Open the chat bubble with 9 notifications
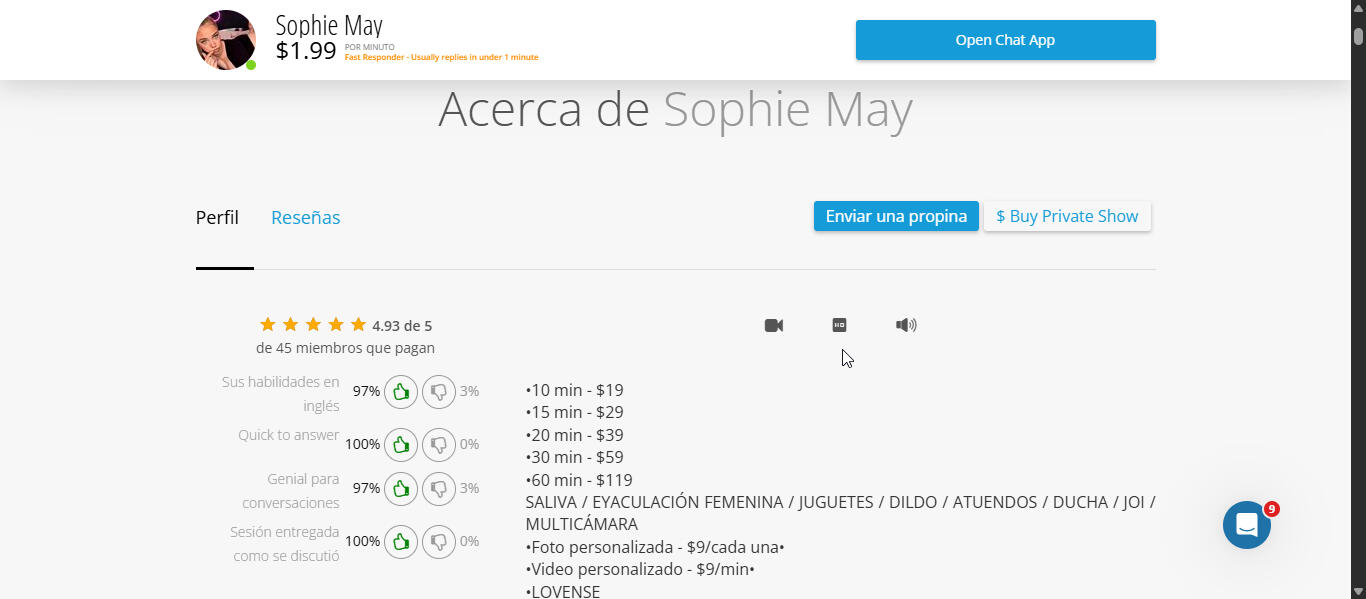This screenshot has height=599, width=1366. point(1247,525)
